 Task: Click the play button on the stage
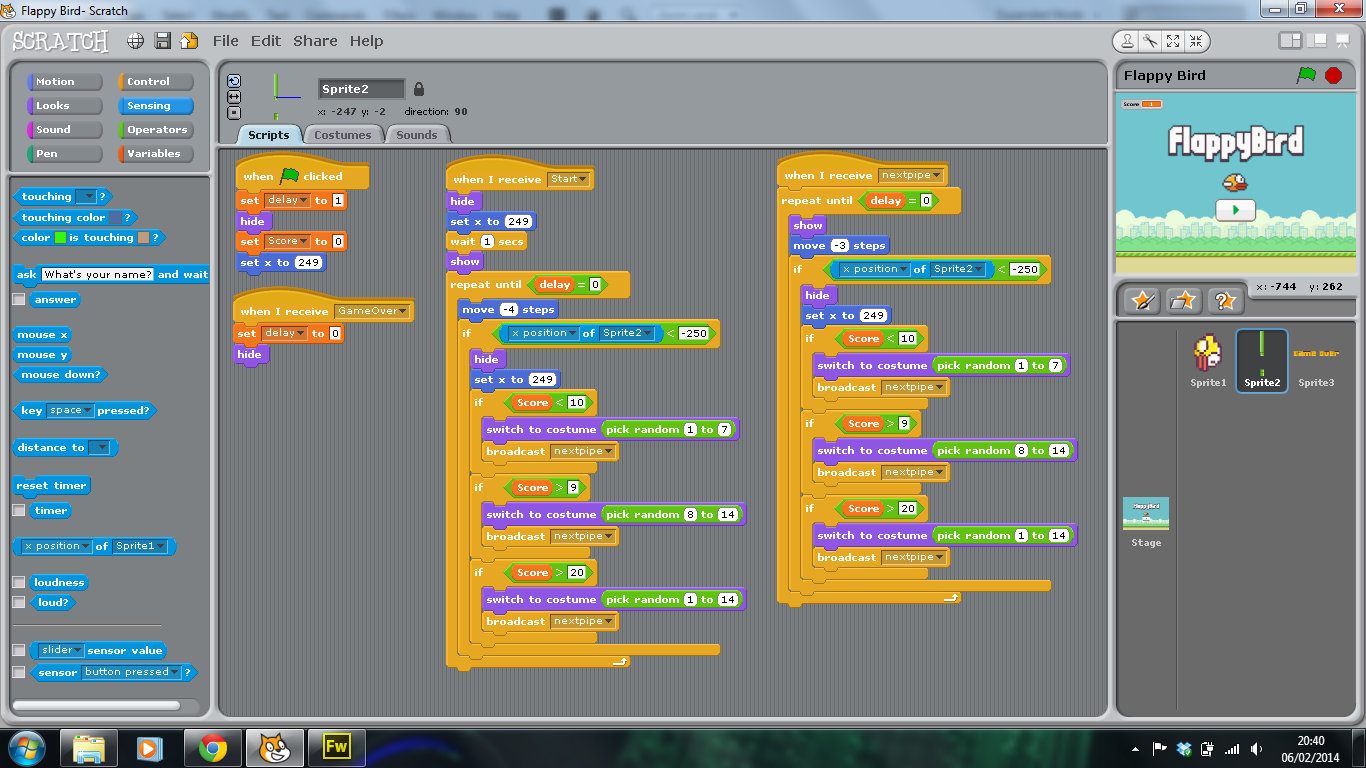click(1236, 210)
